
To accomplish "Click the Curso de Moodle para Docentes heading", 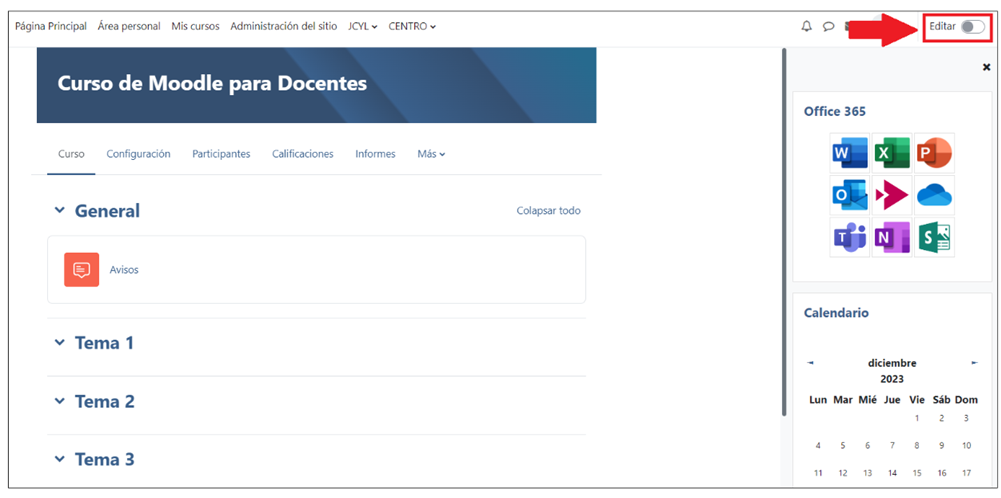I will point(212,84).
